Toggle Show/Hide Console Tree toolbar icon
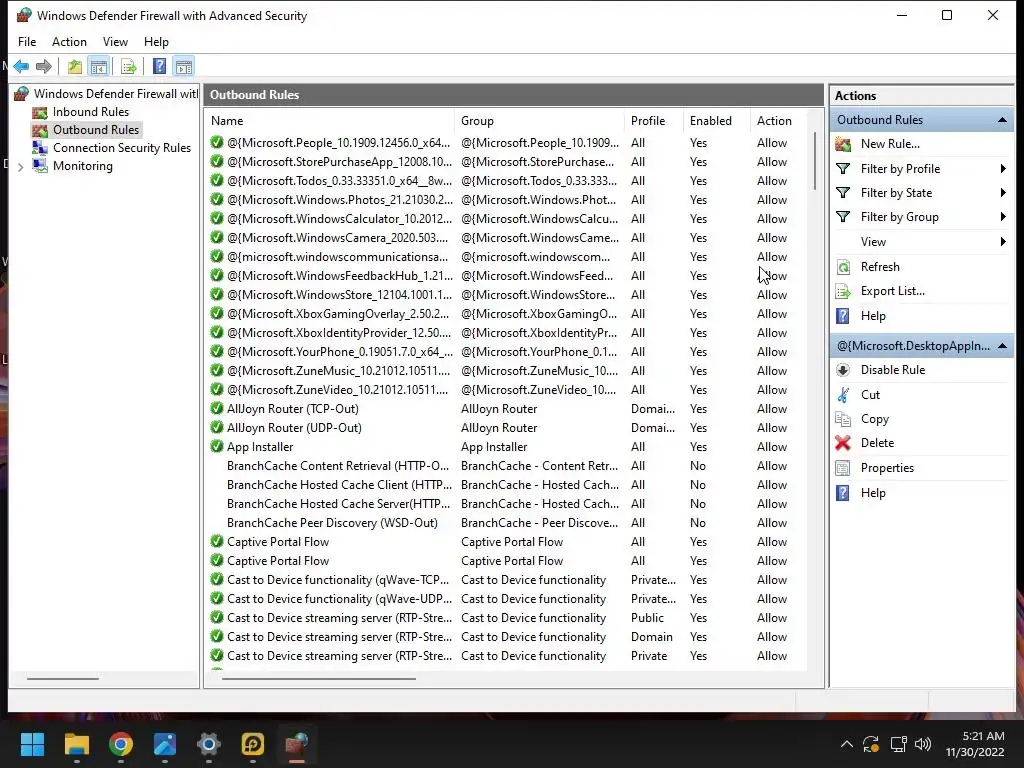 pyautogui.click(x=99, y=67)
